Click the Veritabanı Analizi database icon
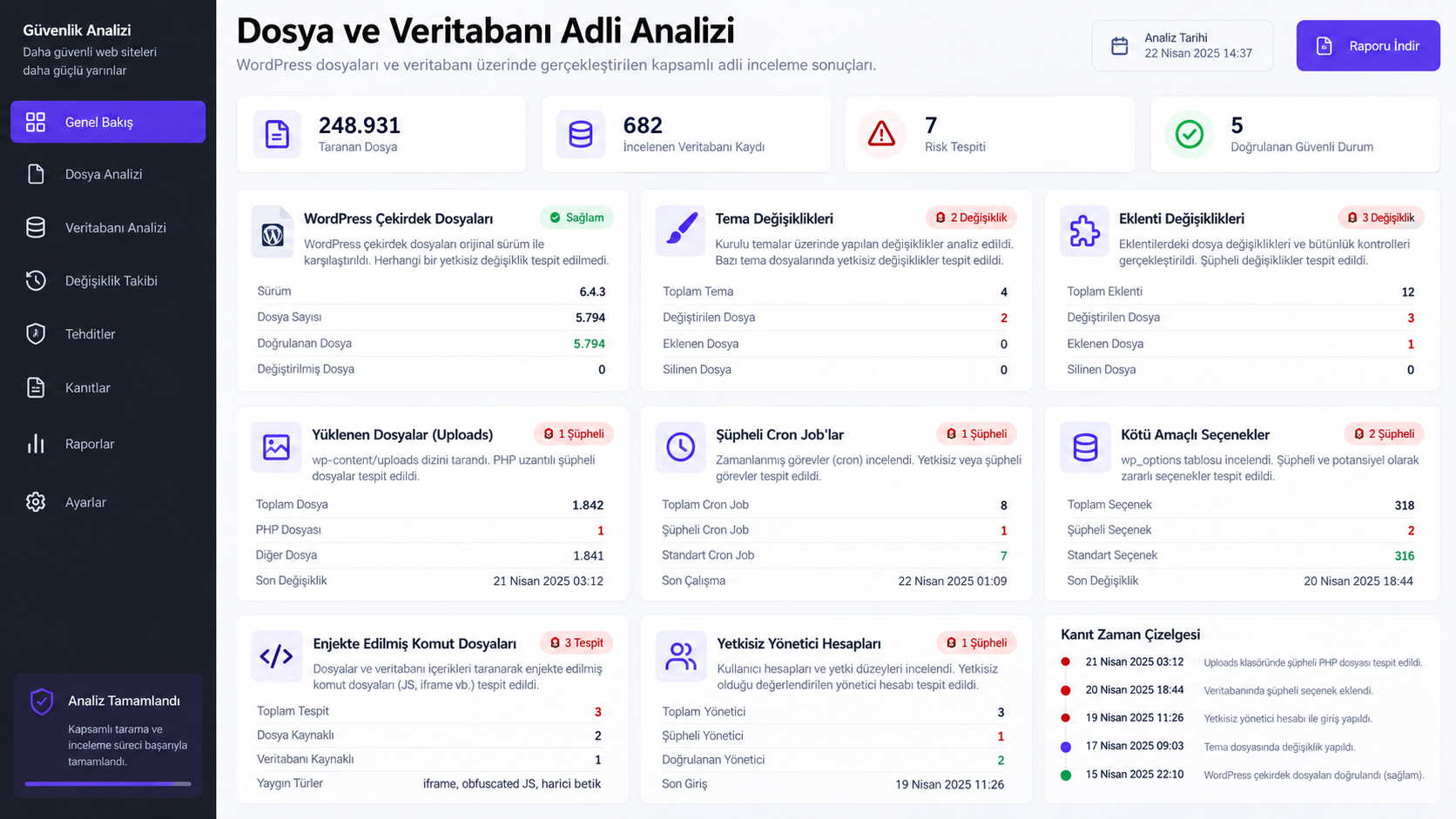This screenshot has height=819, width=1456. 36,227
